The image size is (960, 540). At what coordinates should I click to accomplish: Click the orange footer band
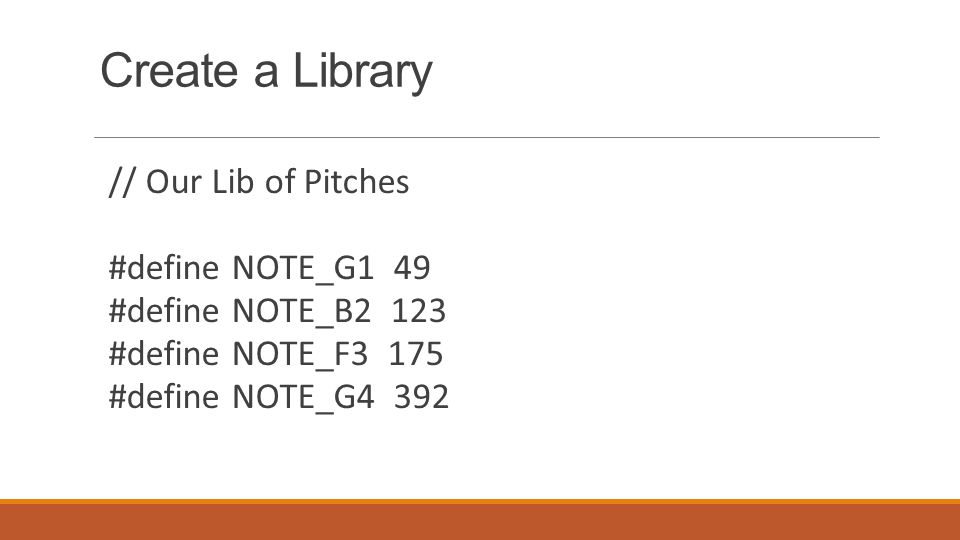[x=480, y=520]
